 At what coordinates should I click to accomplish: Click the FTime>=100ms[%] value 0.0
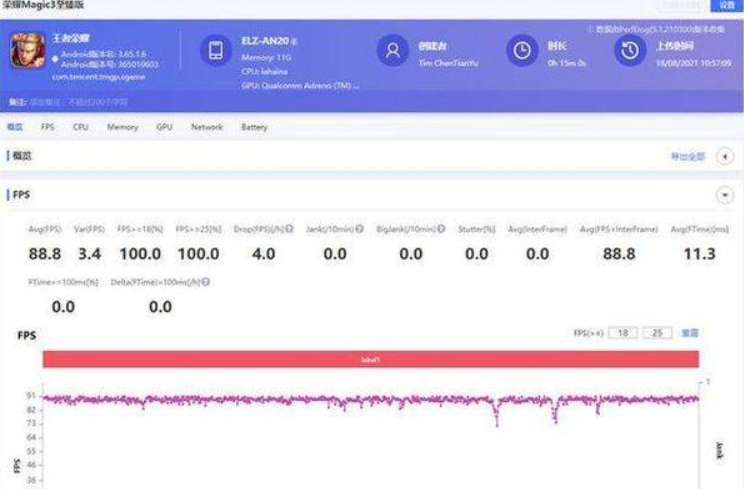pos(63,307)
